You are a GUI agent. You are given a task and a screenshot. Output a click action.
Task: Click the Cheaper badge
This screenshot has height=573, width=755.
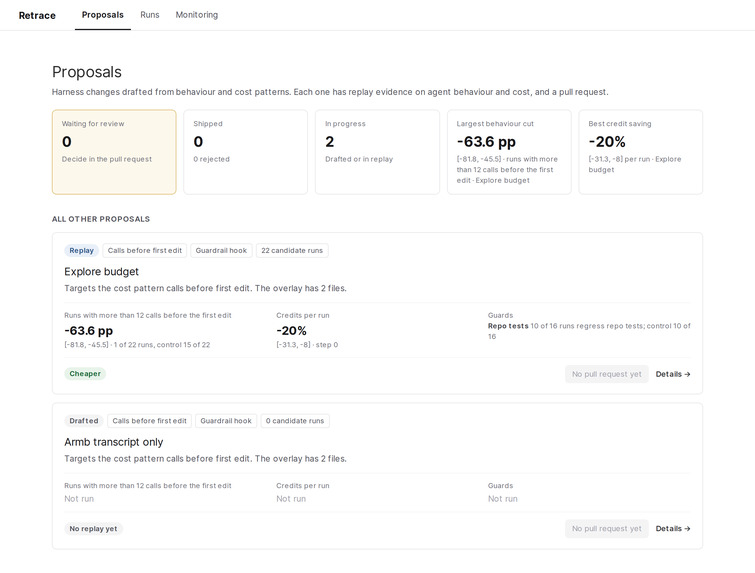[85, 374]
